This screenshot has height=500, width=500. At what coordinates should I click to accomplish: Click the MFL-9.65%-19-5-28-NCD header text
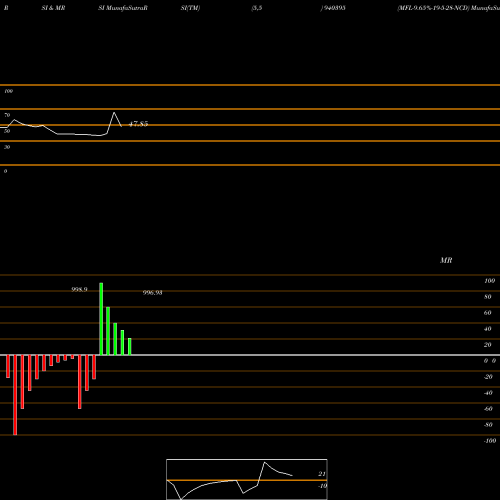click(433, 8)
